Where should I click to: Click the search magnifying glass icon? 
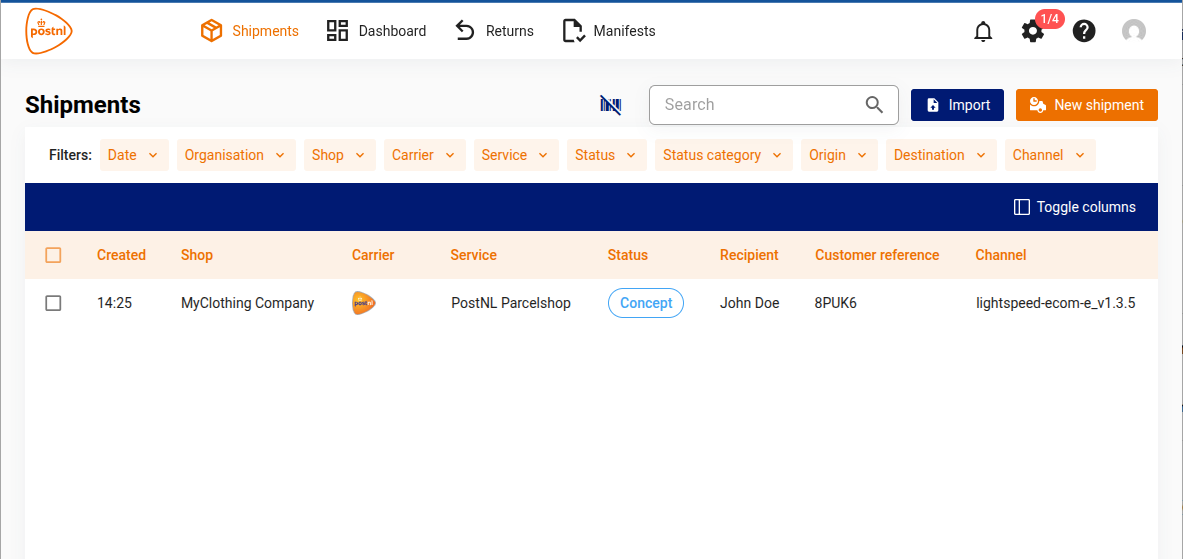[874, 105]
